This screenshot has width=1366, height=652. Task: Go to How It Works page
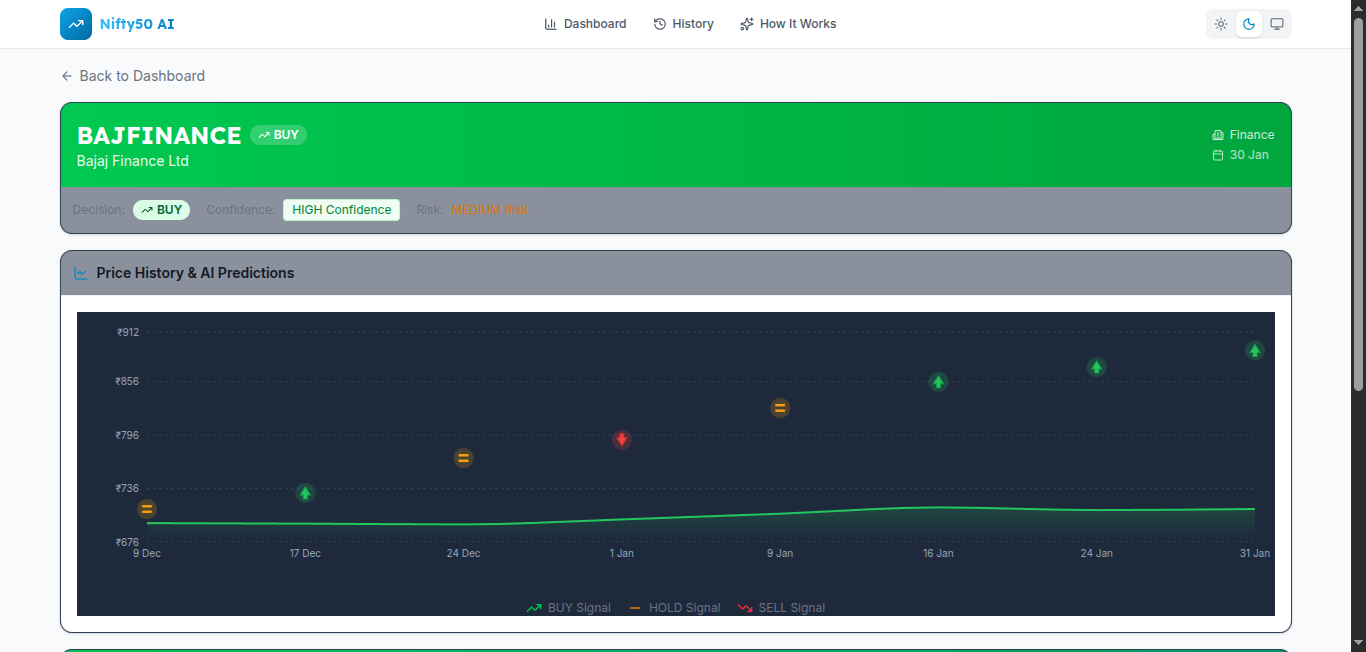788,24
